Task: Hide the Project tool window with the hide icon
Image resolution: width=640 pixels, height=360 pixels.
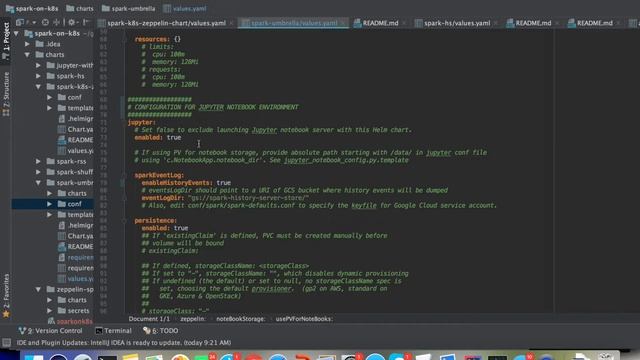Action: [x=86, y=22]
